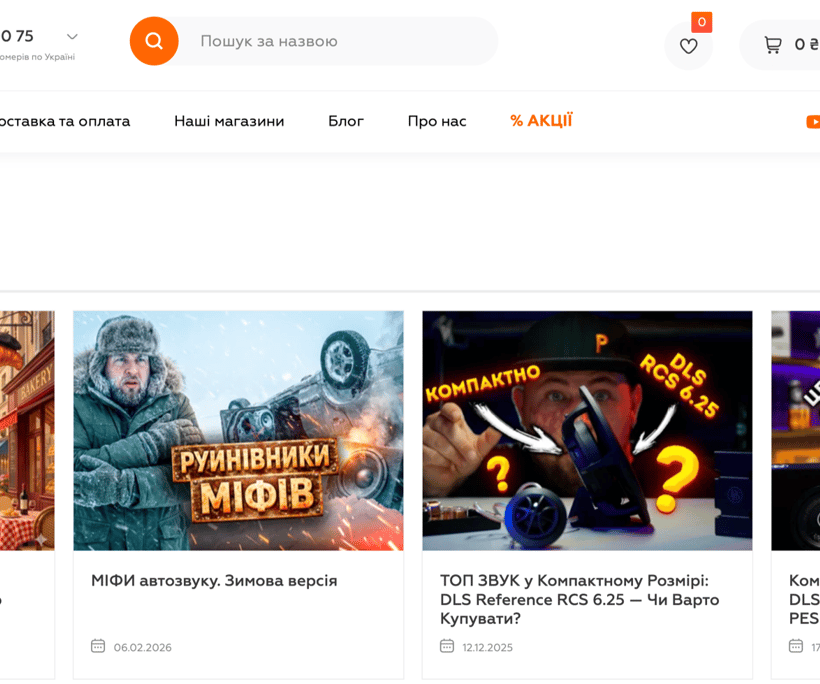Open the bakery street article thumbnail
The width and height of the screenshot is (820, 684).
(x=27, y=430)
